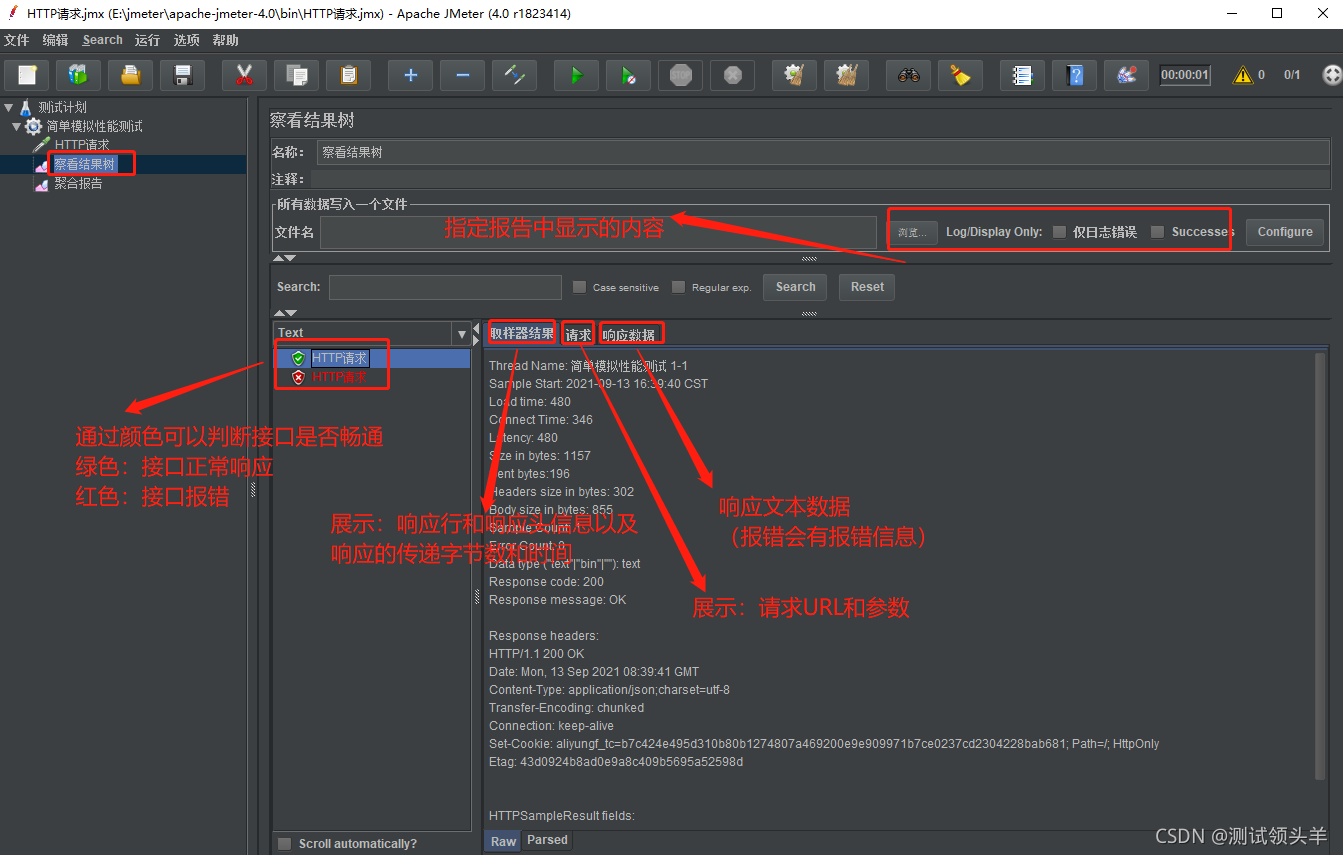This screenshot has height=855, width=1343.
Task: Click the Open file folder icon
Action: 130,75
